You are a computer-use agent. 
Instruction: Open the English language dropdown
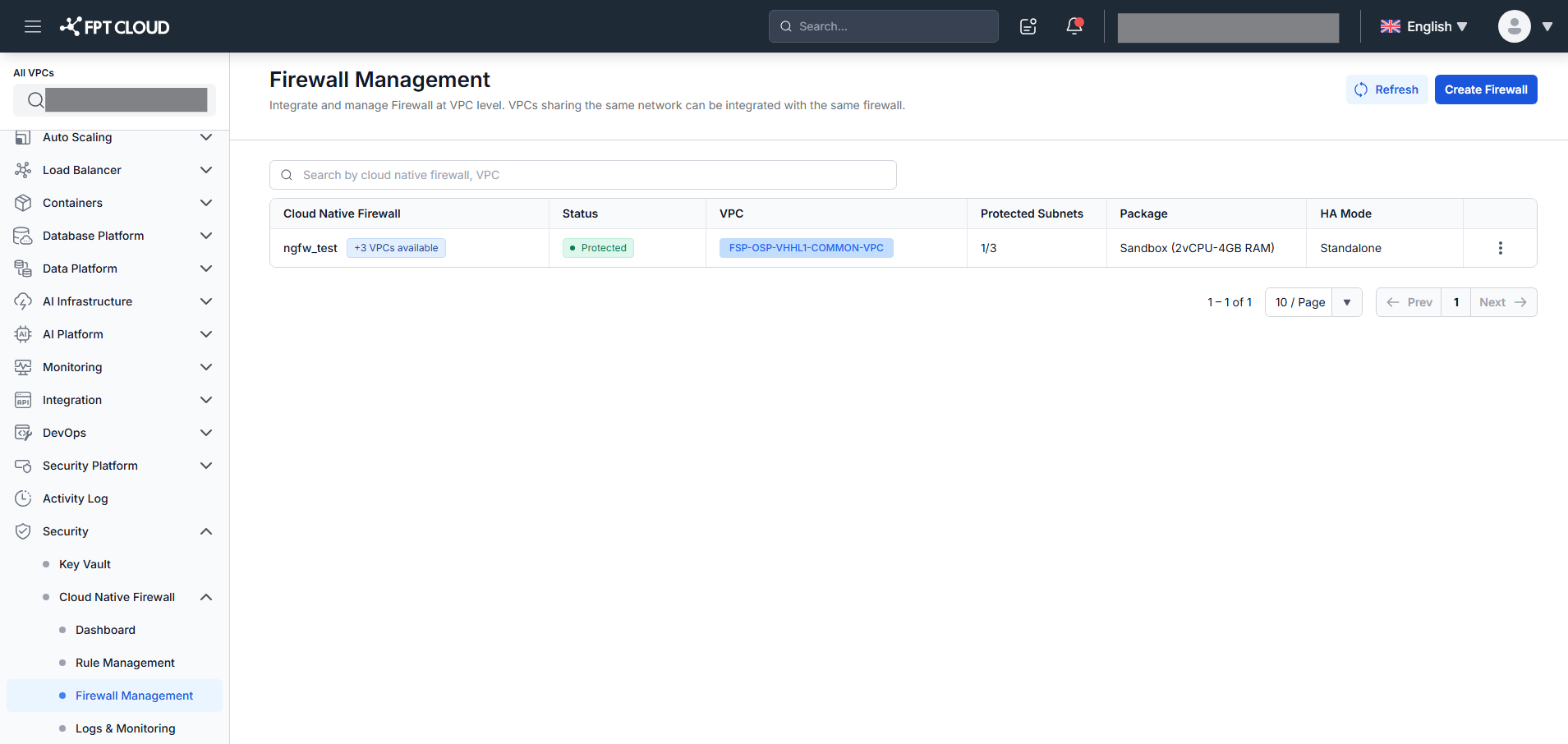[1423, 26]
